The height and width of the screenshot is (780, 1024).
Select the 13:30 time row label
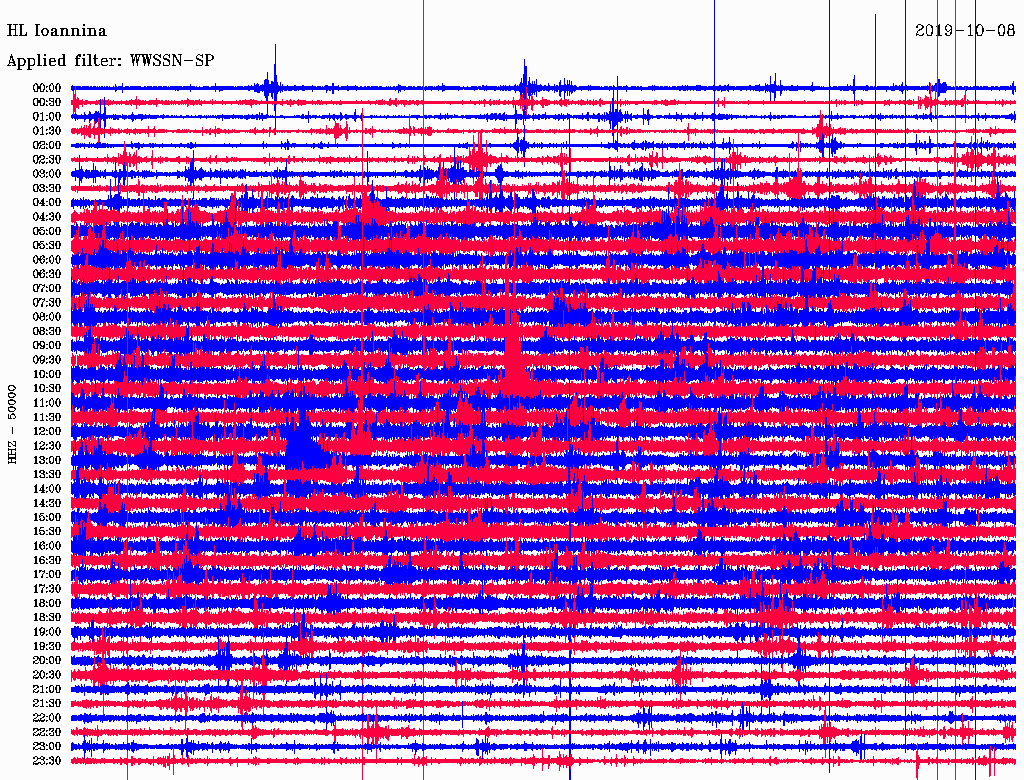click(47, 475)
